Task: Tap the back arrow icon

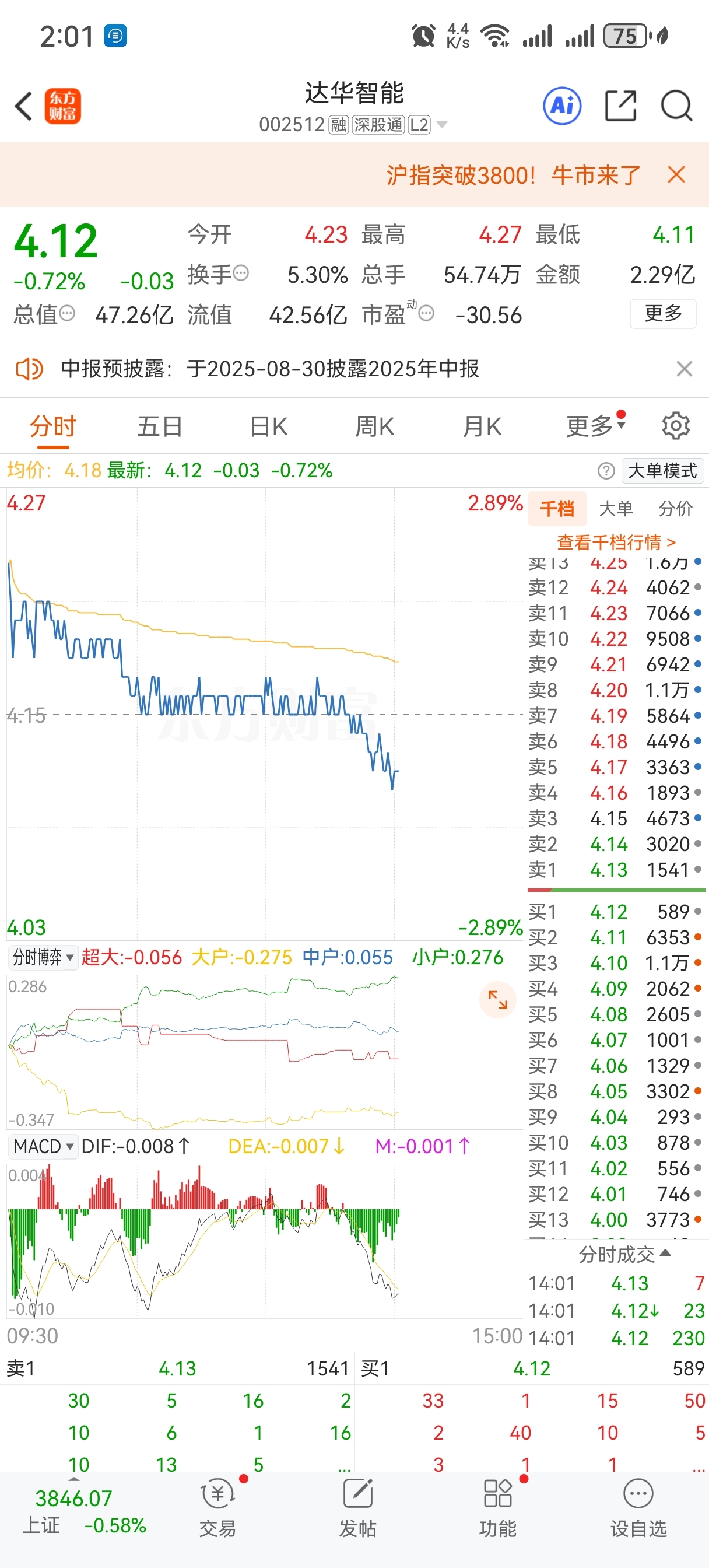Action: pyautogui.click(x=23, y=107)
